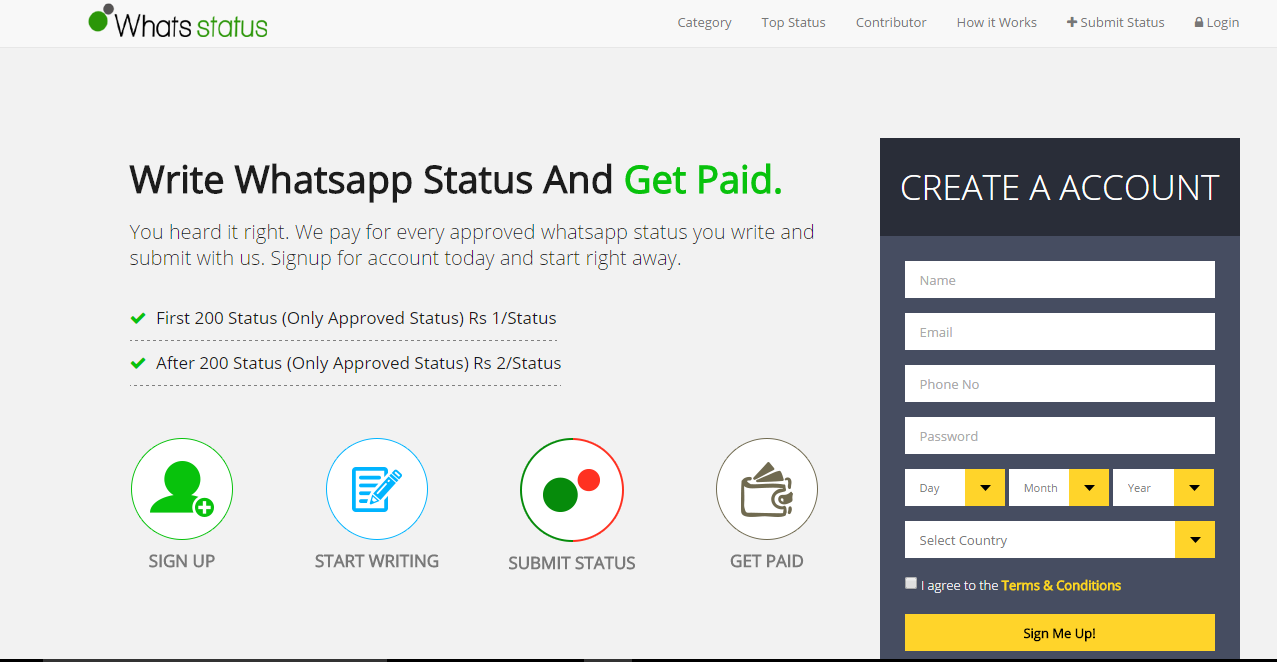
Task: Expand the Month dropdown
Action: pos(1058,488)
